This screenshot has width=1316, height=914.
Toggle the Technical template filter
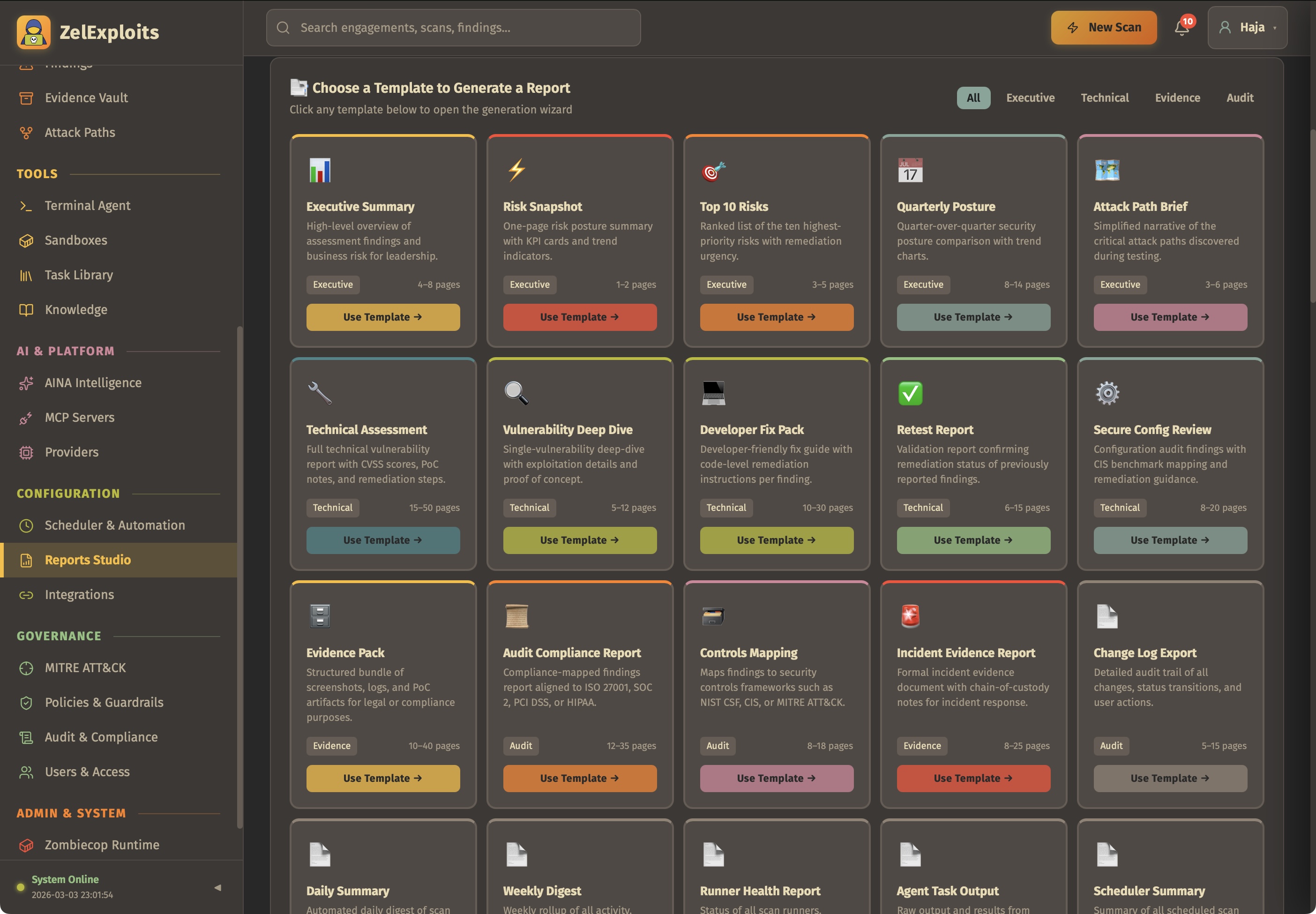coord(1103,97)
